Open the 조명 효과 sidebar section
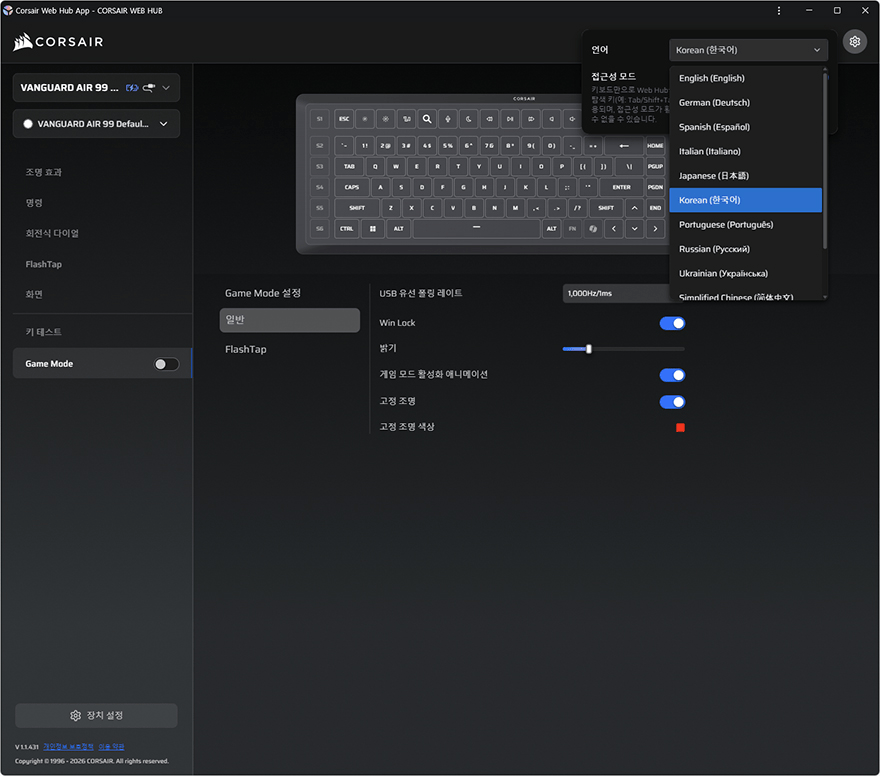The height and width of the screenshot is (776, 880). click(x=44, y=172)
